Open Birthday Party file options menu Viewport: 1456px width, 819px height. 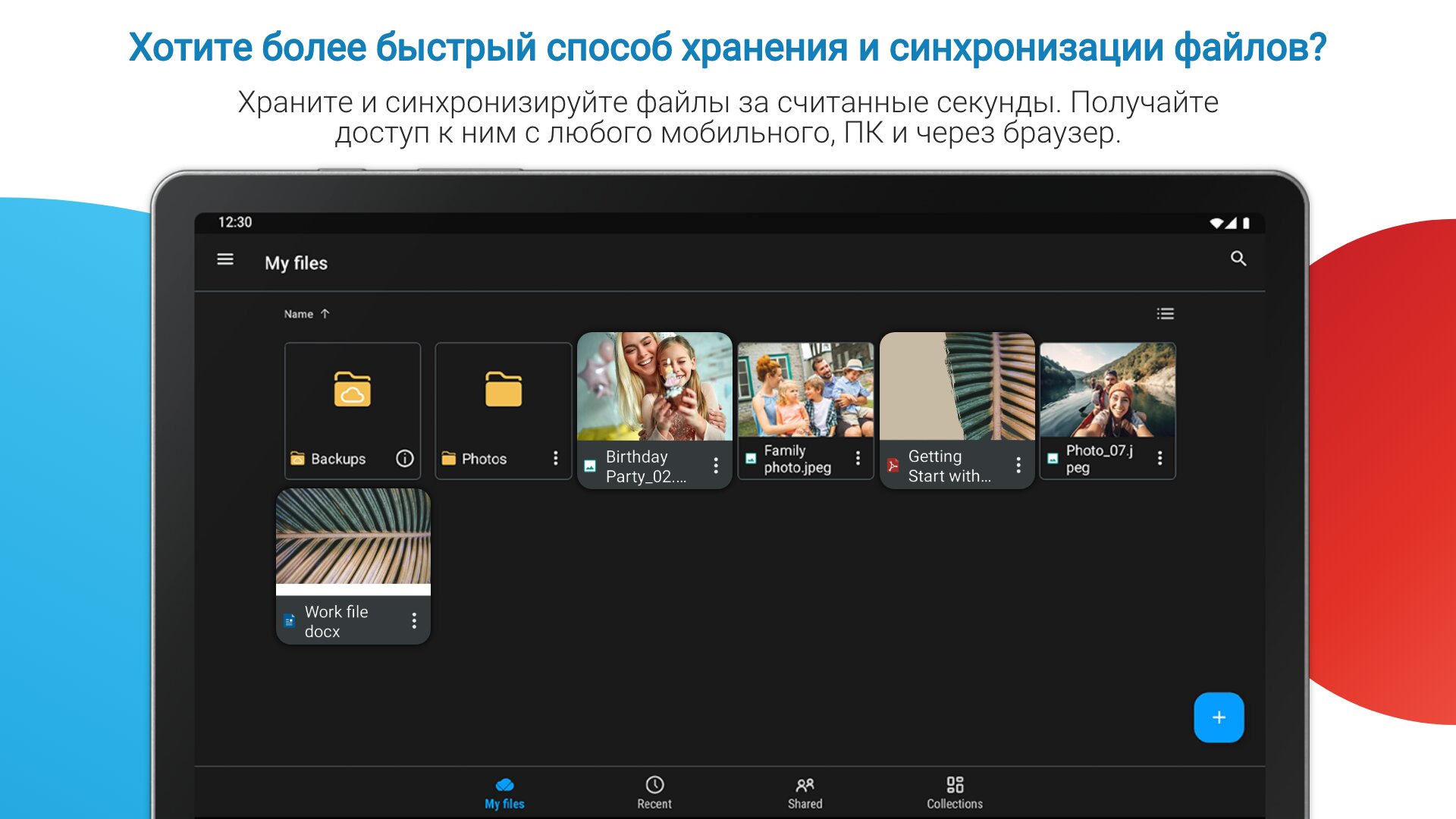716,466
